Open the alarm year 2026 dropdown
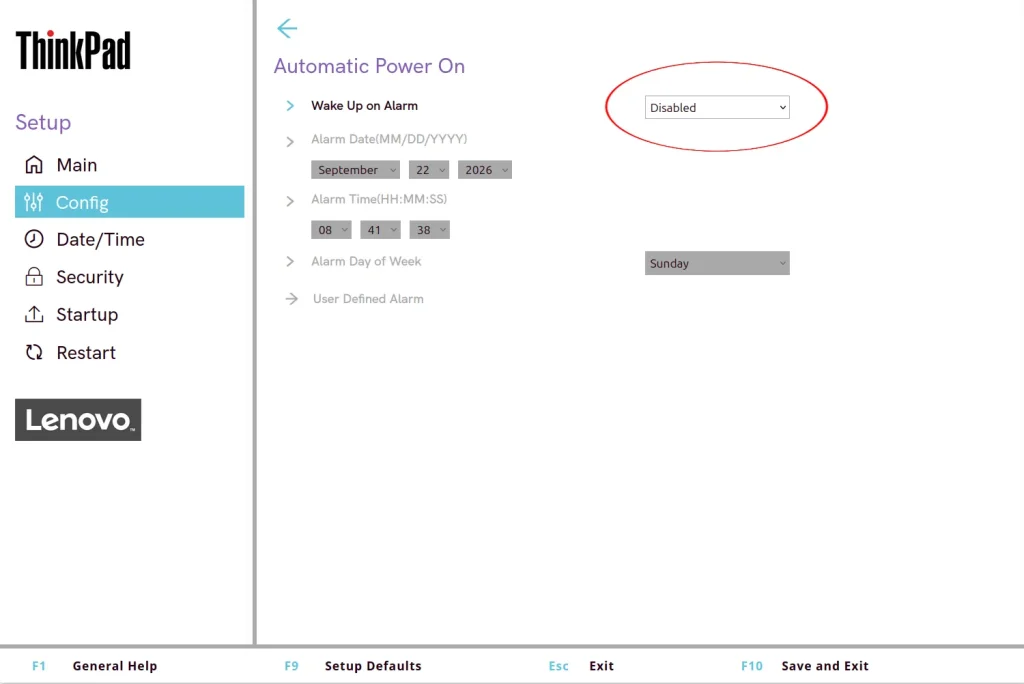1024x684 pixels. (x=485, y=170)
